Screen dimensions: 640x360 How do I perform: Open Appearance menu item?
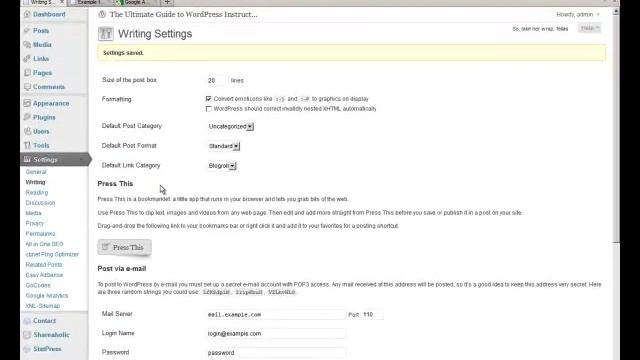(x=51, y=103)
